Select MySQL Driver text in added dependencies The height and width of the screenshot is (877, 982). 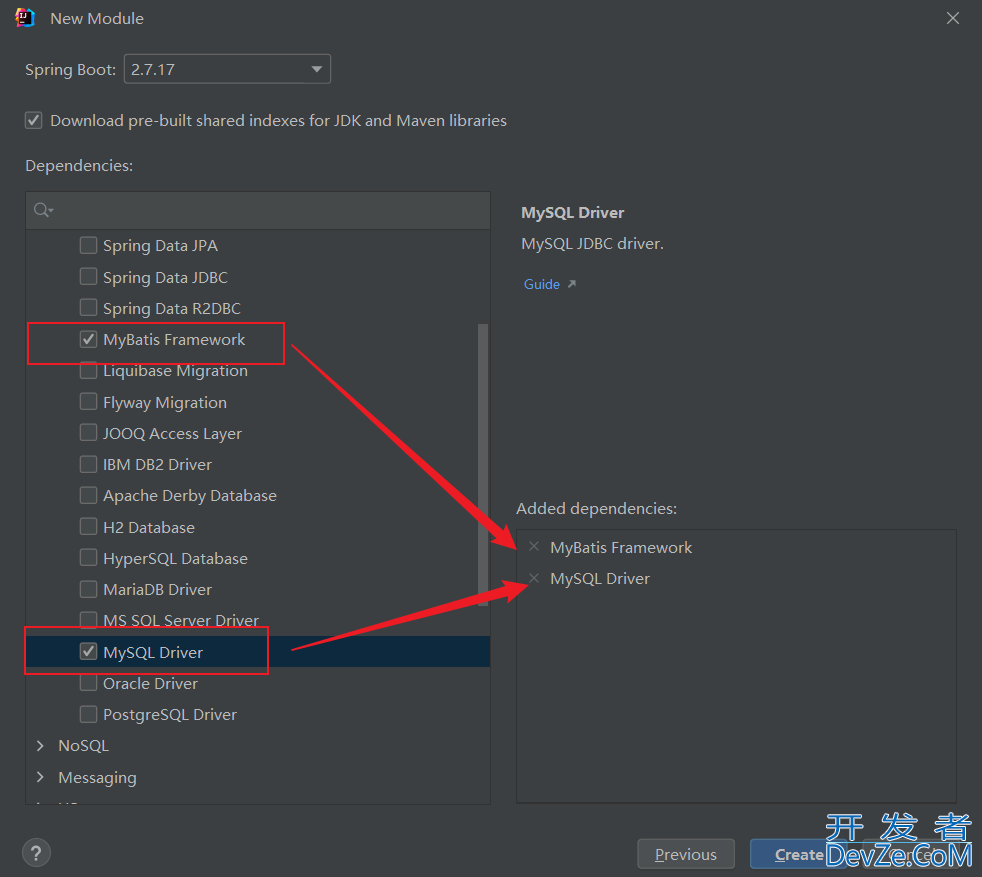click(x=599, y=579)
